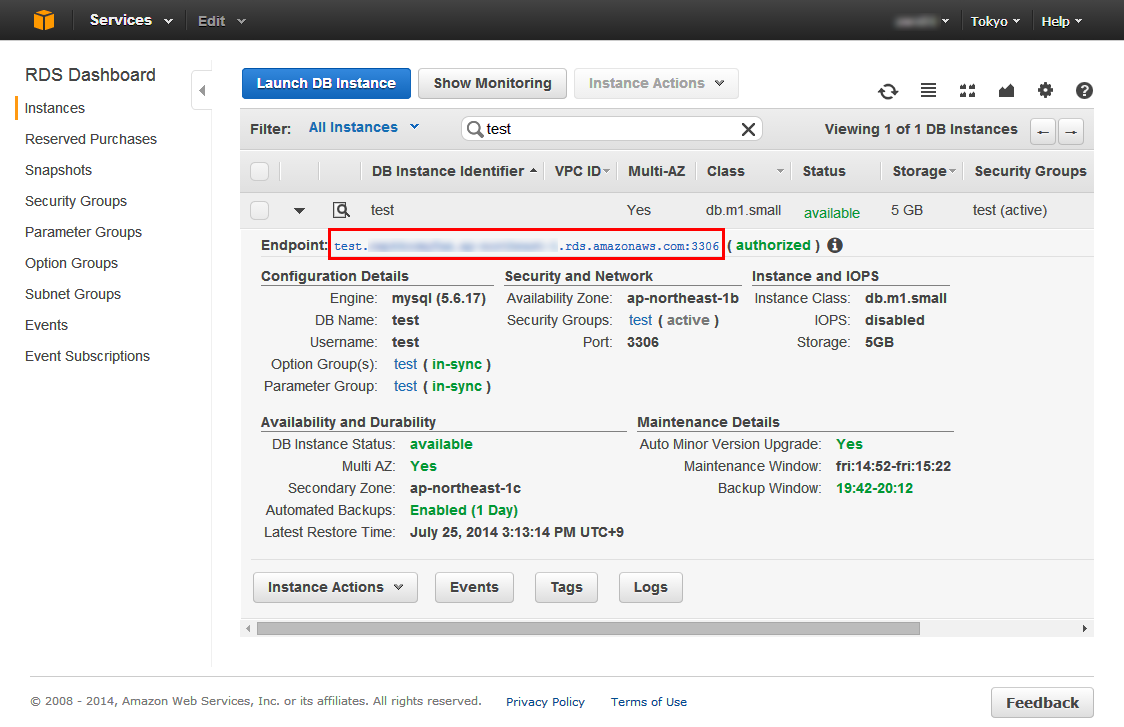Open Reserved Purchases in the sidebar

point(91,139)
